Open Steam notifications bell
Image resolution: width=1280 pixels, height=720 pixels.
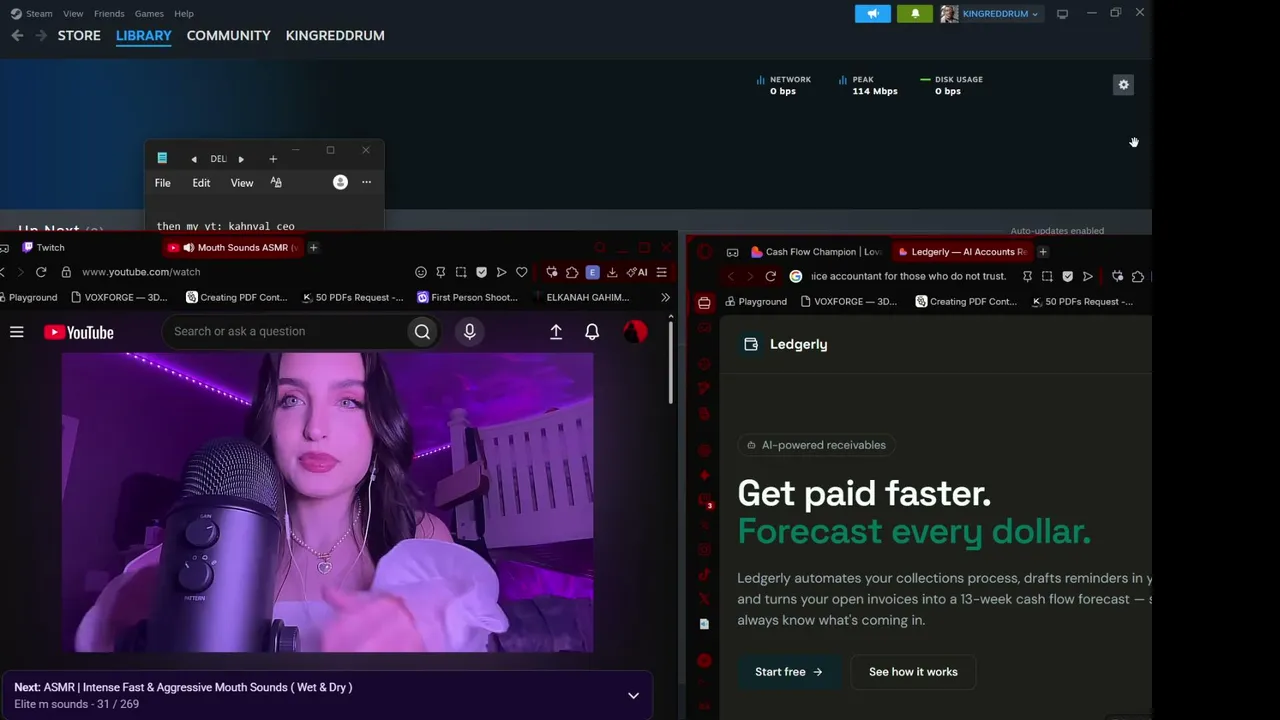click(x=915, y=14)
